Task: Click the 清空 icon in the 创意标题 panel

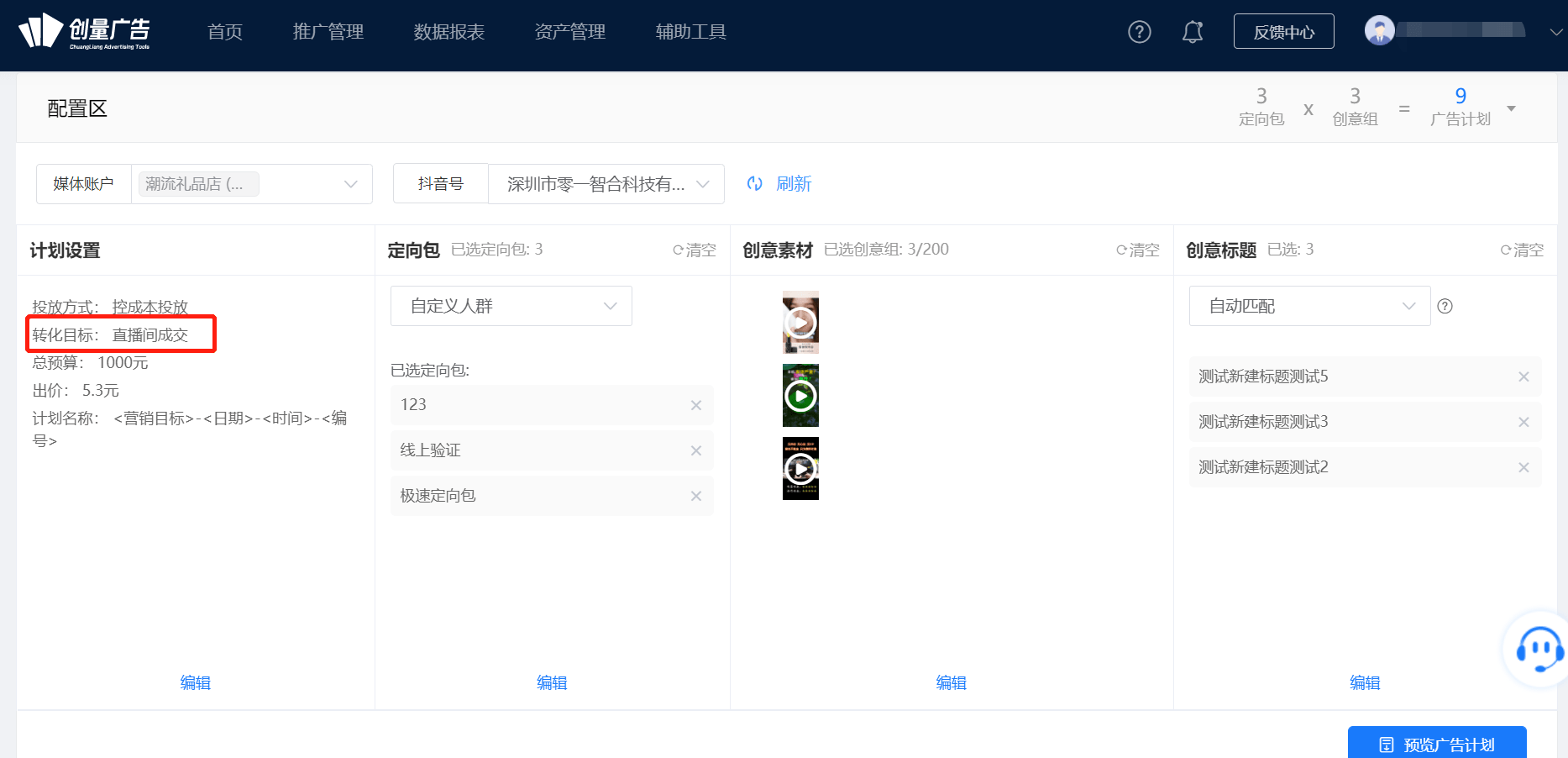Action: (x=1520, y=250)
